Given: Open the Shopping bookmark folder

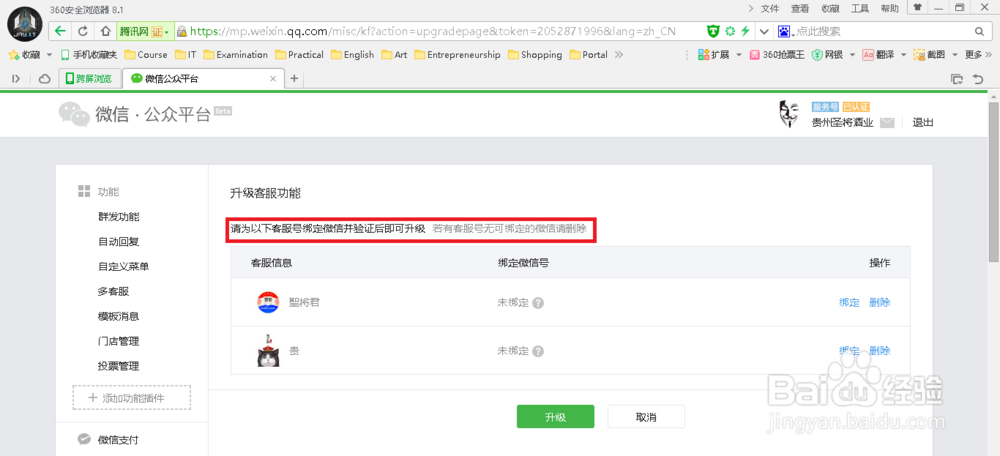Looking at the screenshot, I should coord(535,55).
